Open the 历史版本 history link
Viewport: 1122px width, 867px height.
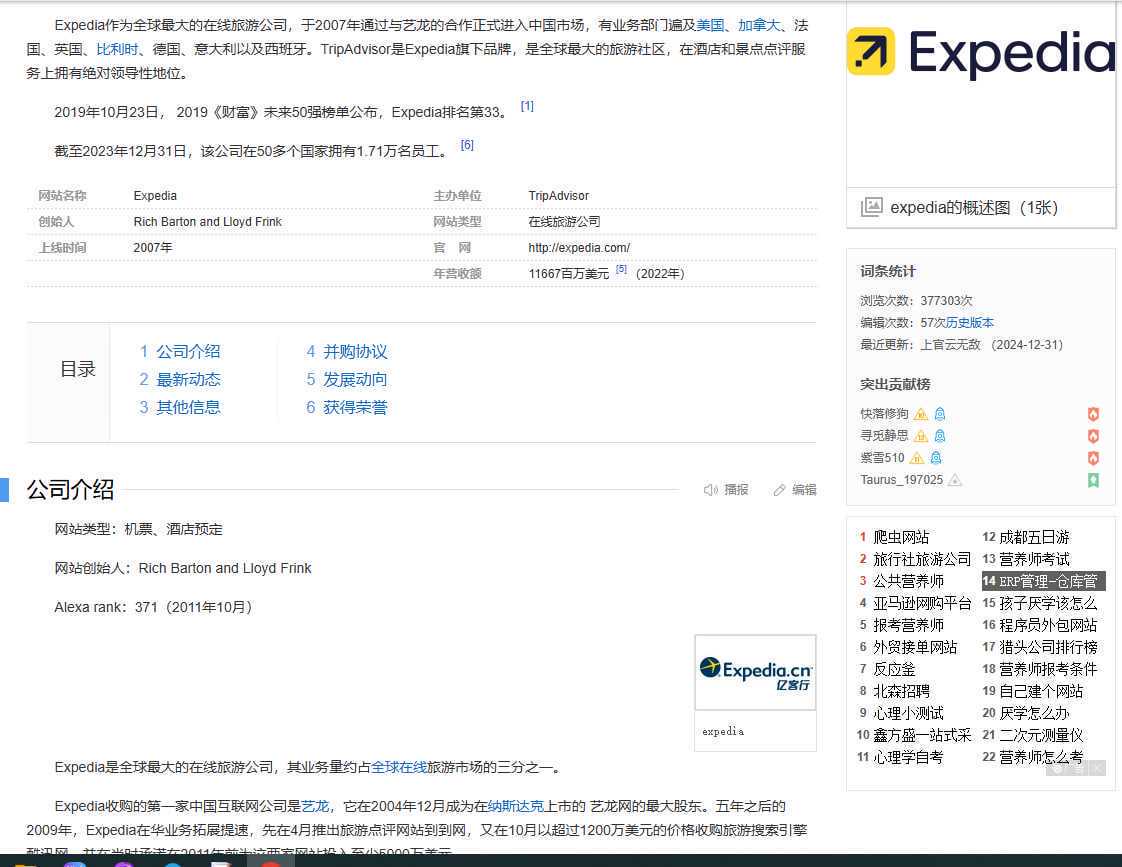[970, 323]
